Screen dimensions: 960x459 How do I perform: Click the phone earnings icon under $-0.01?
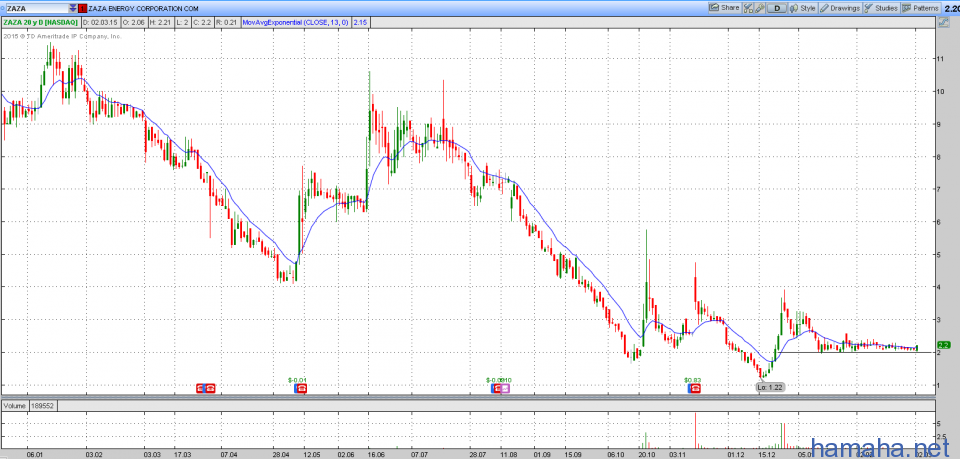[301, 388]
